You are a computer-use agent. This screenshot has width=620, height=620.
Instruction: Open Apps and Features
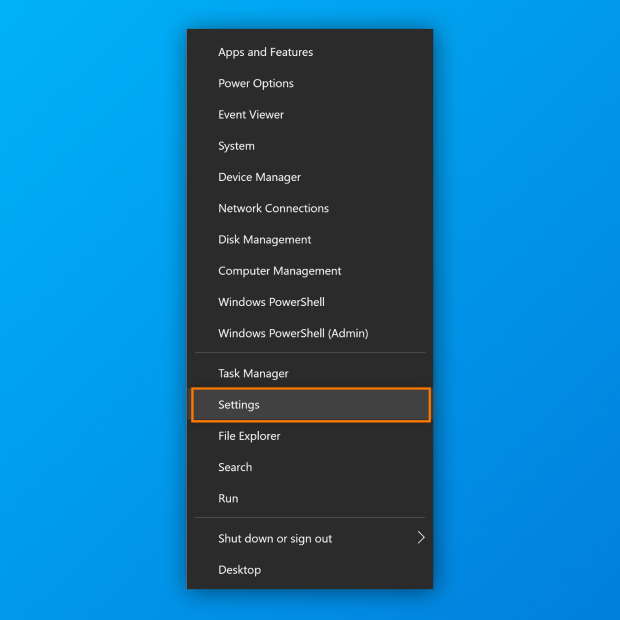tap(265, 52)
